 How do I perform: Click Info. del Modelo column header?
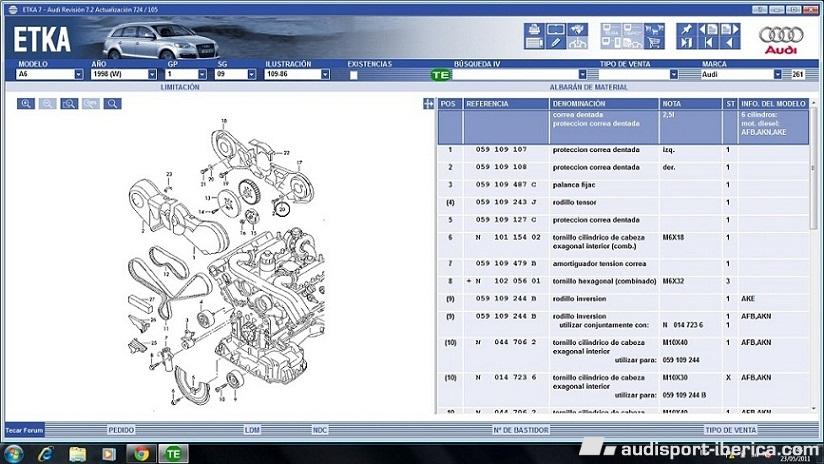click(773, 104)
